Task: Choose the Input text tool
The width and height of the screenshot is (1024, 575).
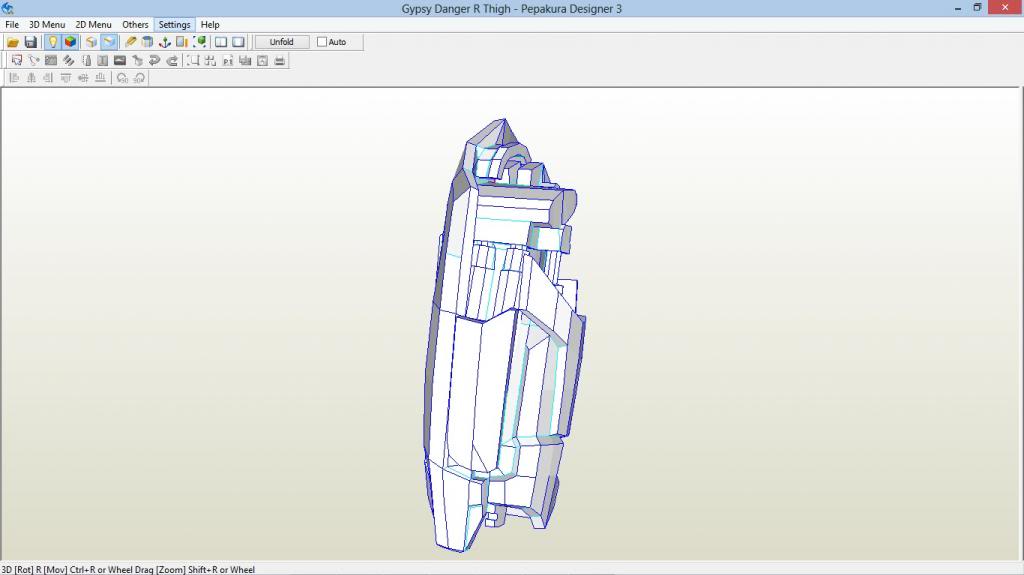Action: (x=103, y=61)
